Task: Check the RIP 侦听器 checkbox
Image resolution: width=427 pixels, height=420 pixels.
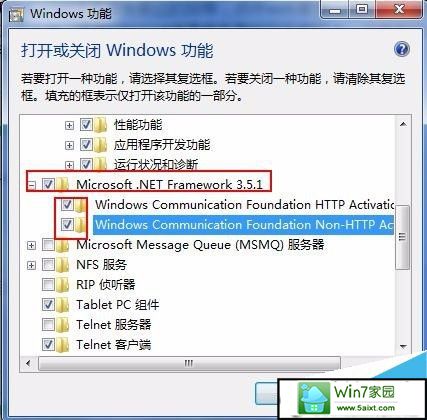Action: (48, 284)
